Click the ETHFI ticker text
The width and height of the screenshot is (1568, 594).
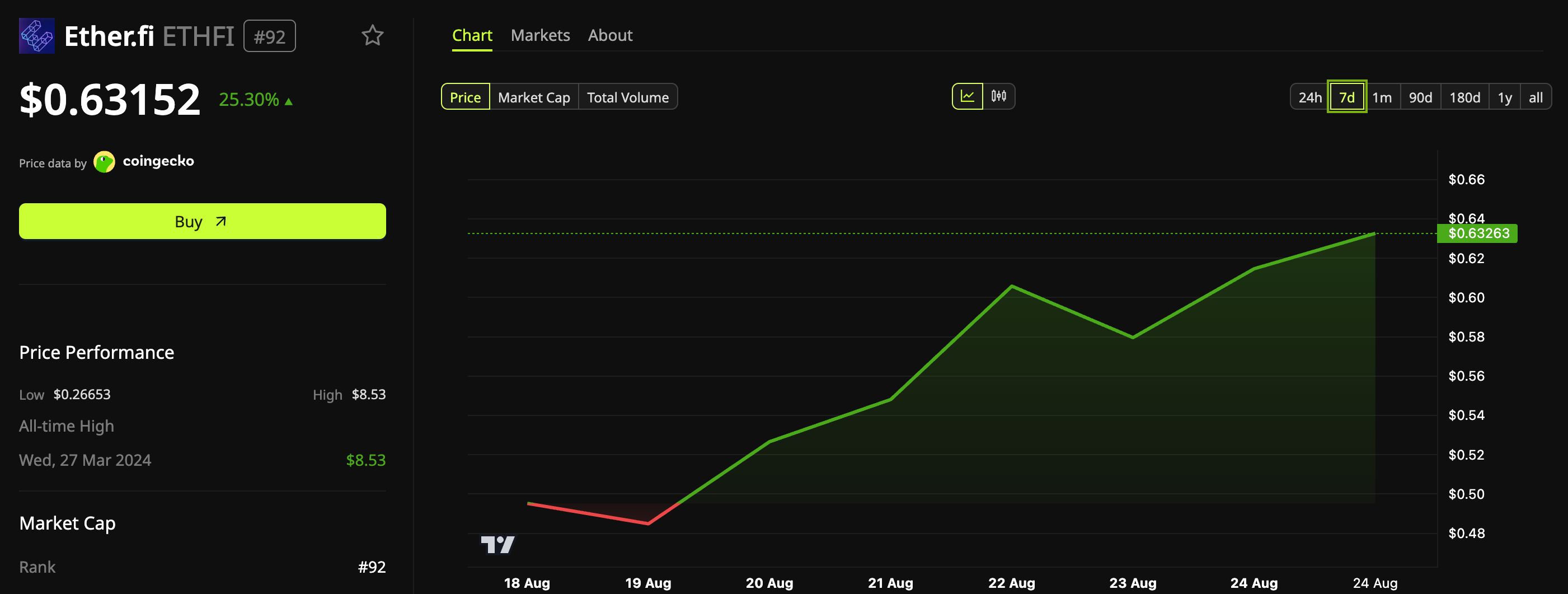coord(199,36)
